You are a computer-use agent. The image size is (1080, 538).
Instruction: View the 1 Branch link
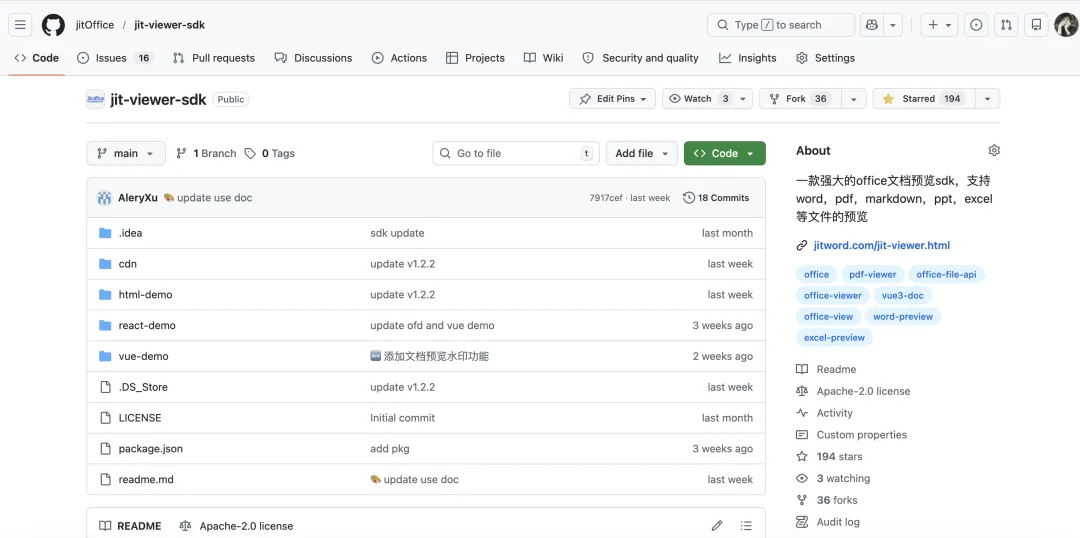point(206,153)
